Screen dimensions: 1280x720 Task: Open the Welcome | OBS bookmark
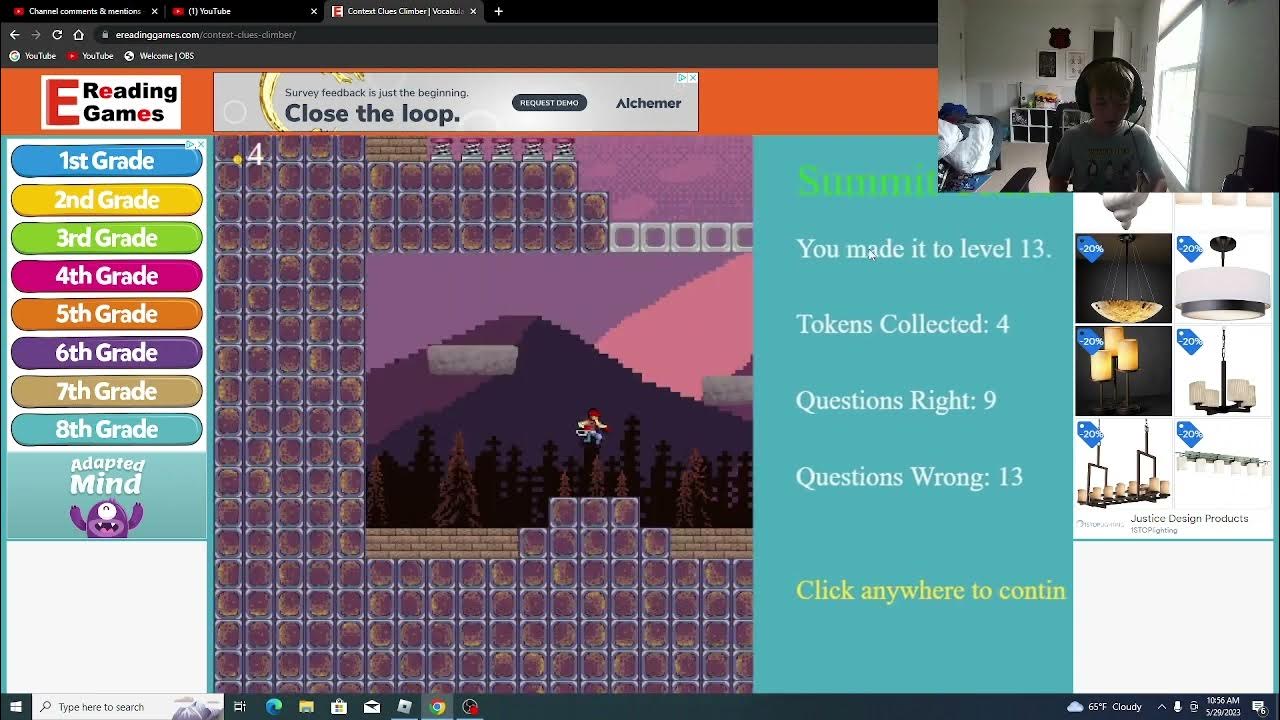point(158,56)
